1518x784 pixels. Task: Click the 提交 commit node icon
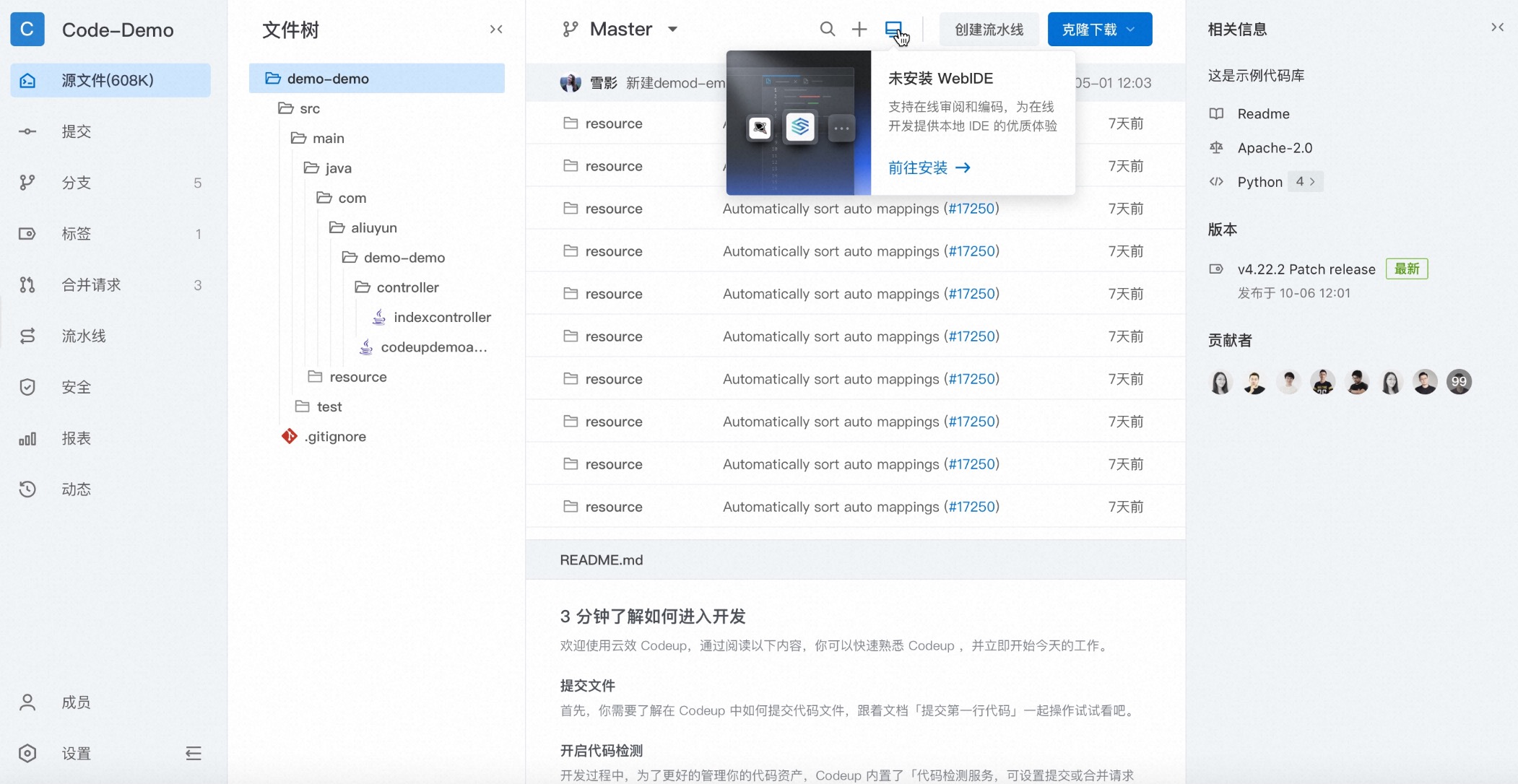(27, 131)
